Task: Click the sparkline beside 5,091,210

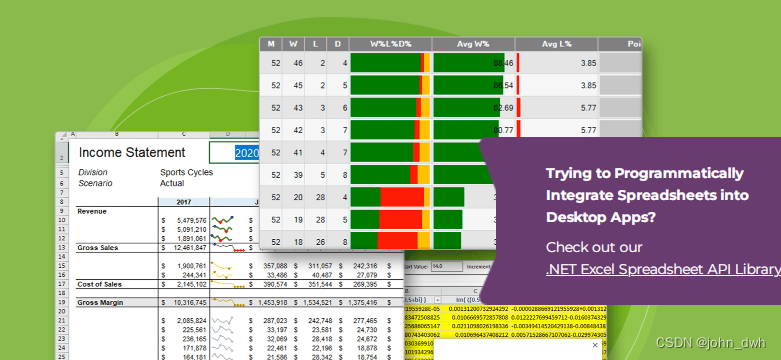Action: tap(222, 229)
